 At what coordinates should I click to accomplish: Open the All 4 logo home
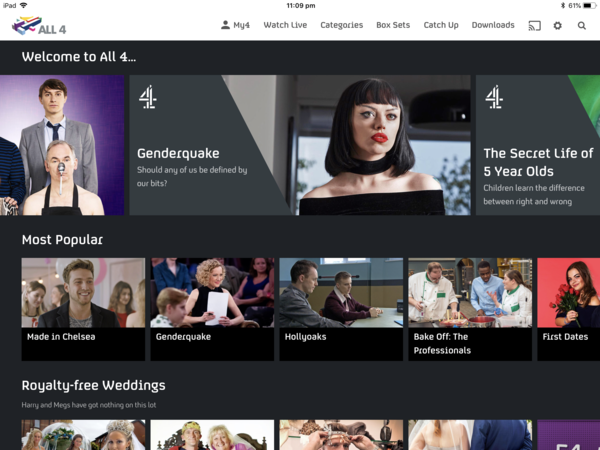click(39, 26)
